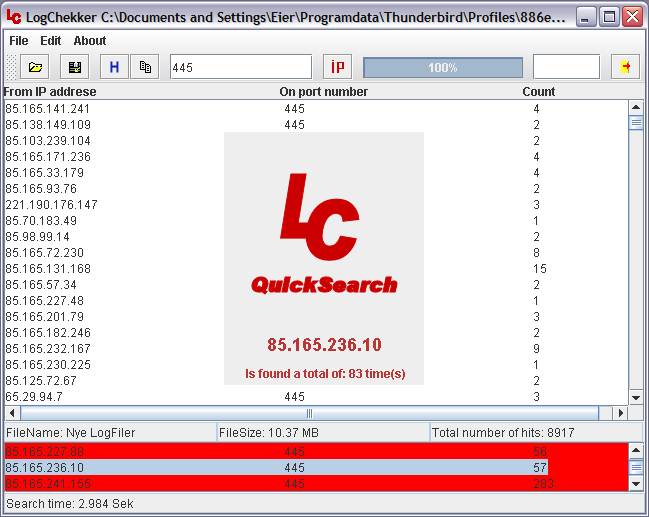Image resolution: width=649 pixels, height=517 pixels.
Task: Click the empty field beside the progress bar
Action: pyautogui.click(x=567, y=67)
